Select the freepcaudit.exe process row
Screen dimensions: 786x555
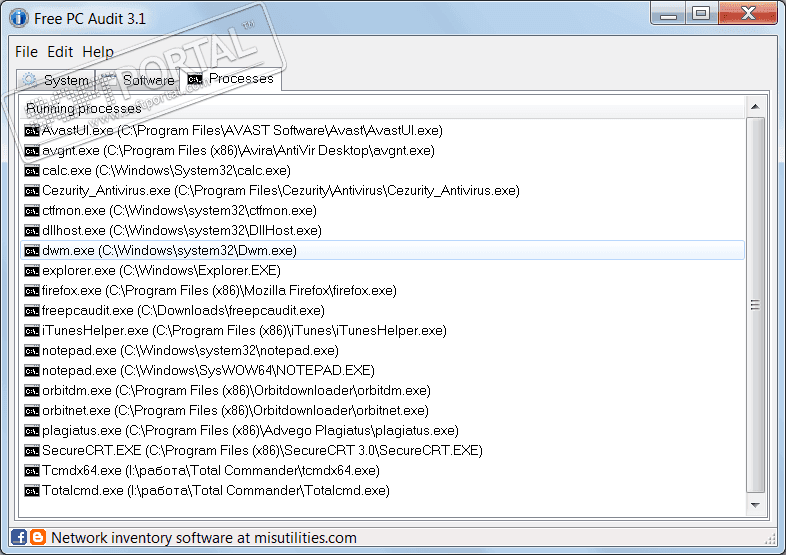click(382, 311)
